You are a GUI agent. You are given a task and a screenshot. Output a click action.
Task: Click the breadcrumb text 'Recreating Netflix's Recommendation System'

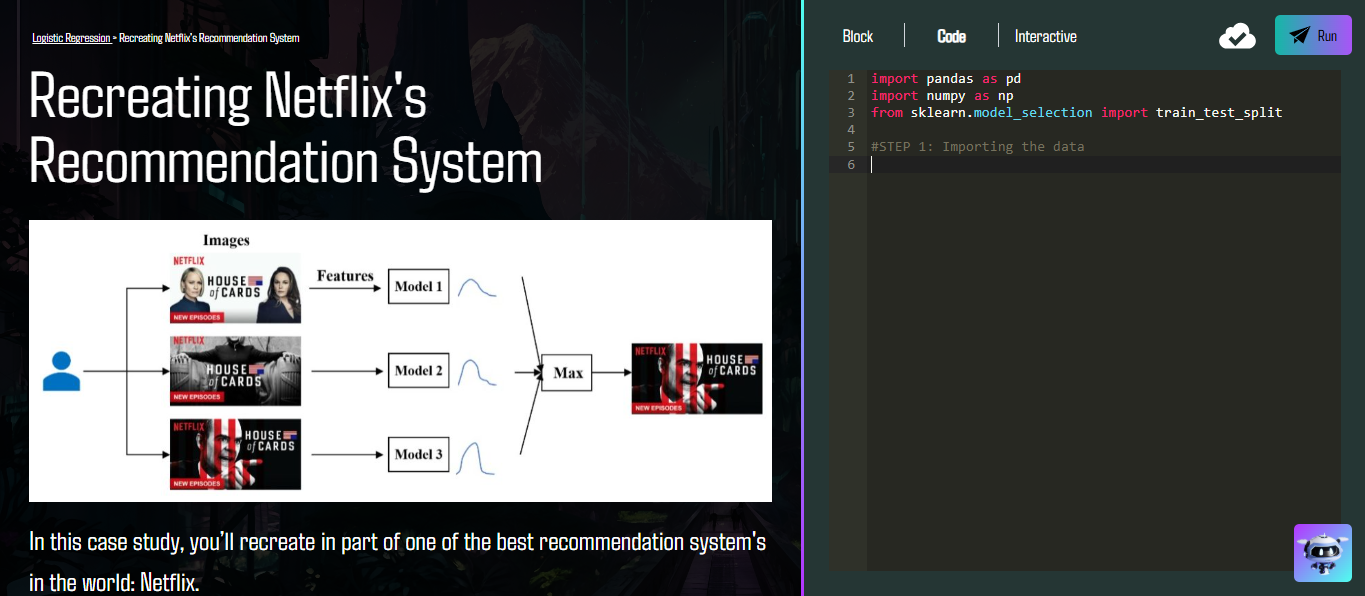[x=209, y=38]
